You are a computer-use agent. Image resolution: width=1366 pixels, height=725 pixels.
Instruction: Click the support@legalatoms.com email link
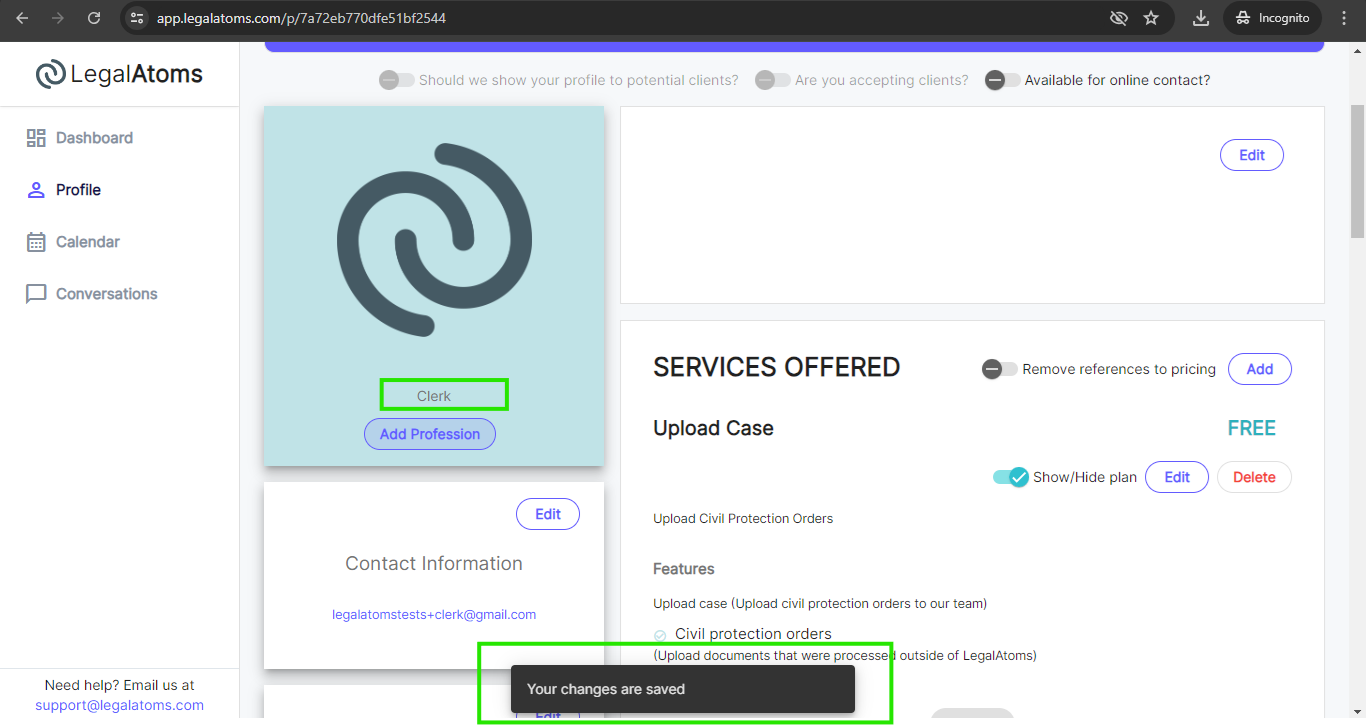coord(119,705)
